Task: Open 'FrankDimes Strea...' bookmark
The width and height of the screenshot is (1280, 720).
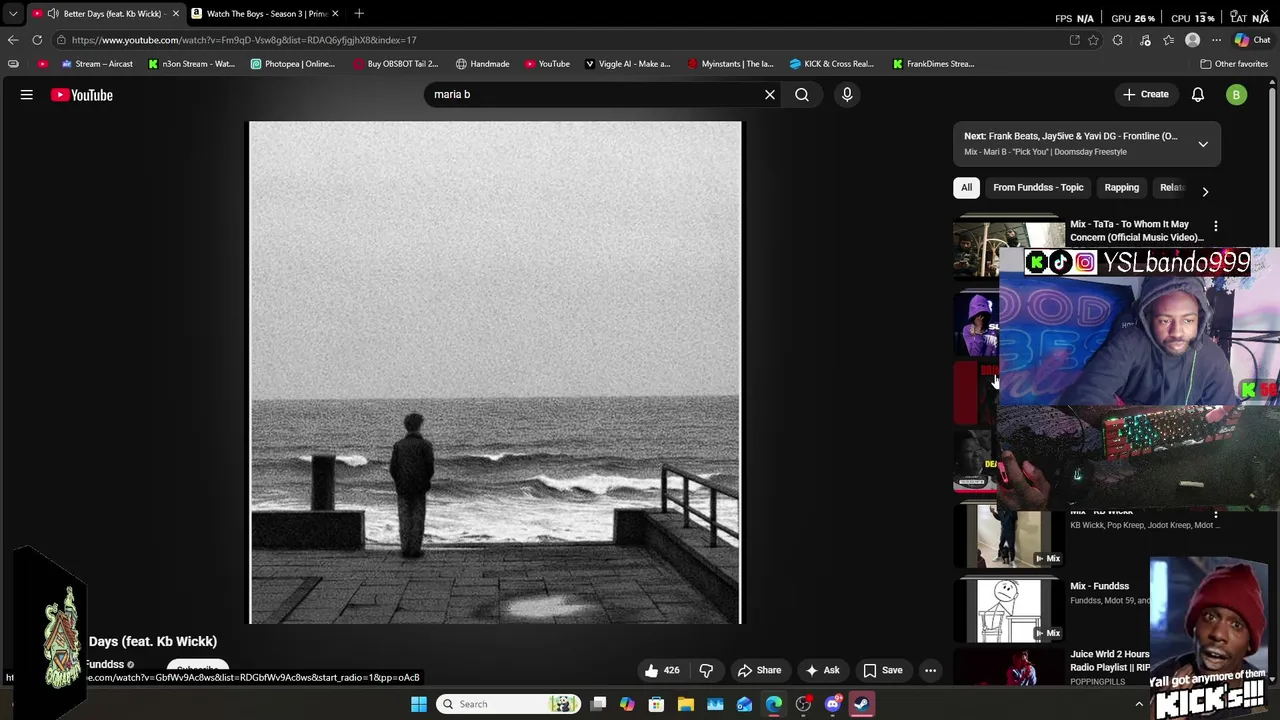Action: (x=934, y=64)
